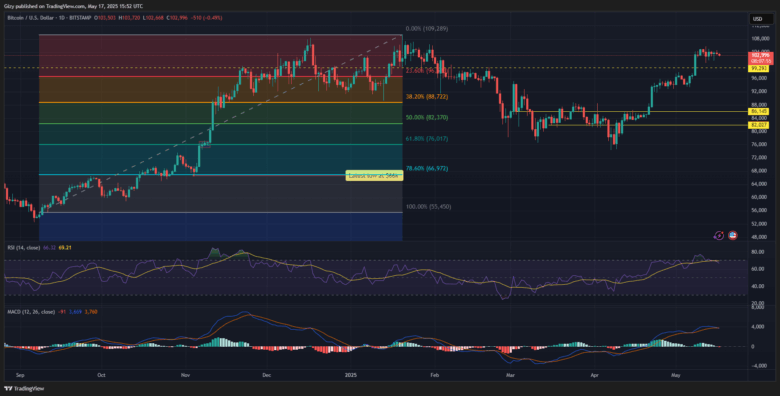This screenshot has height=396, width=780.
Task: Click the yellow 86,140 price label
Action: tap(758, 111)
